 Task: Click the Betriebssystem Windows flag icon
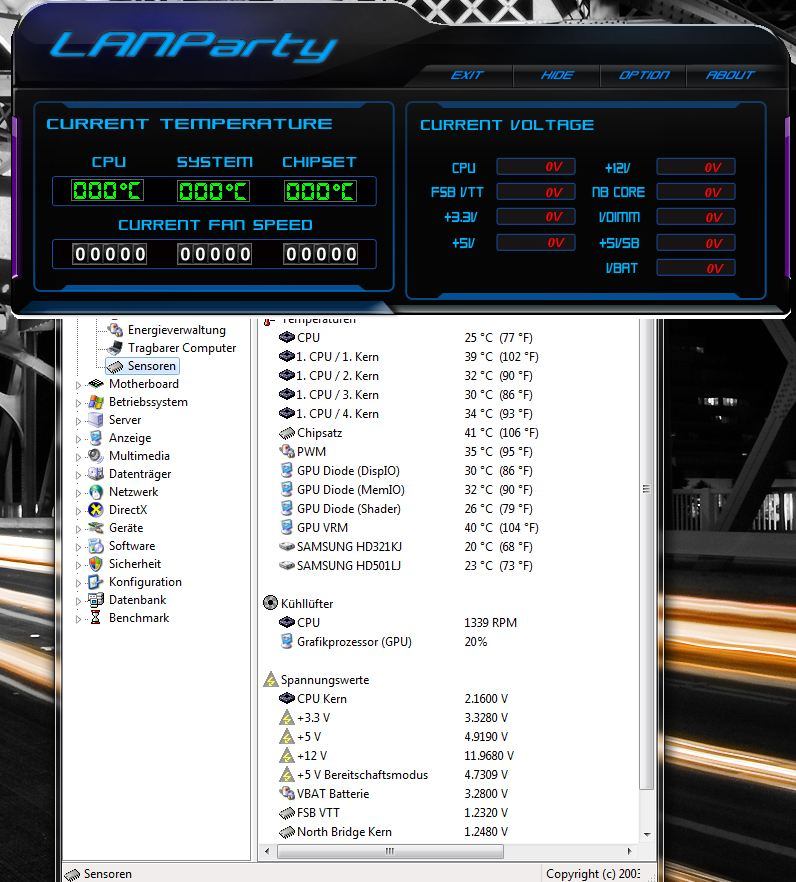[96, 402]
